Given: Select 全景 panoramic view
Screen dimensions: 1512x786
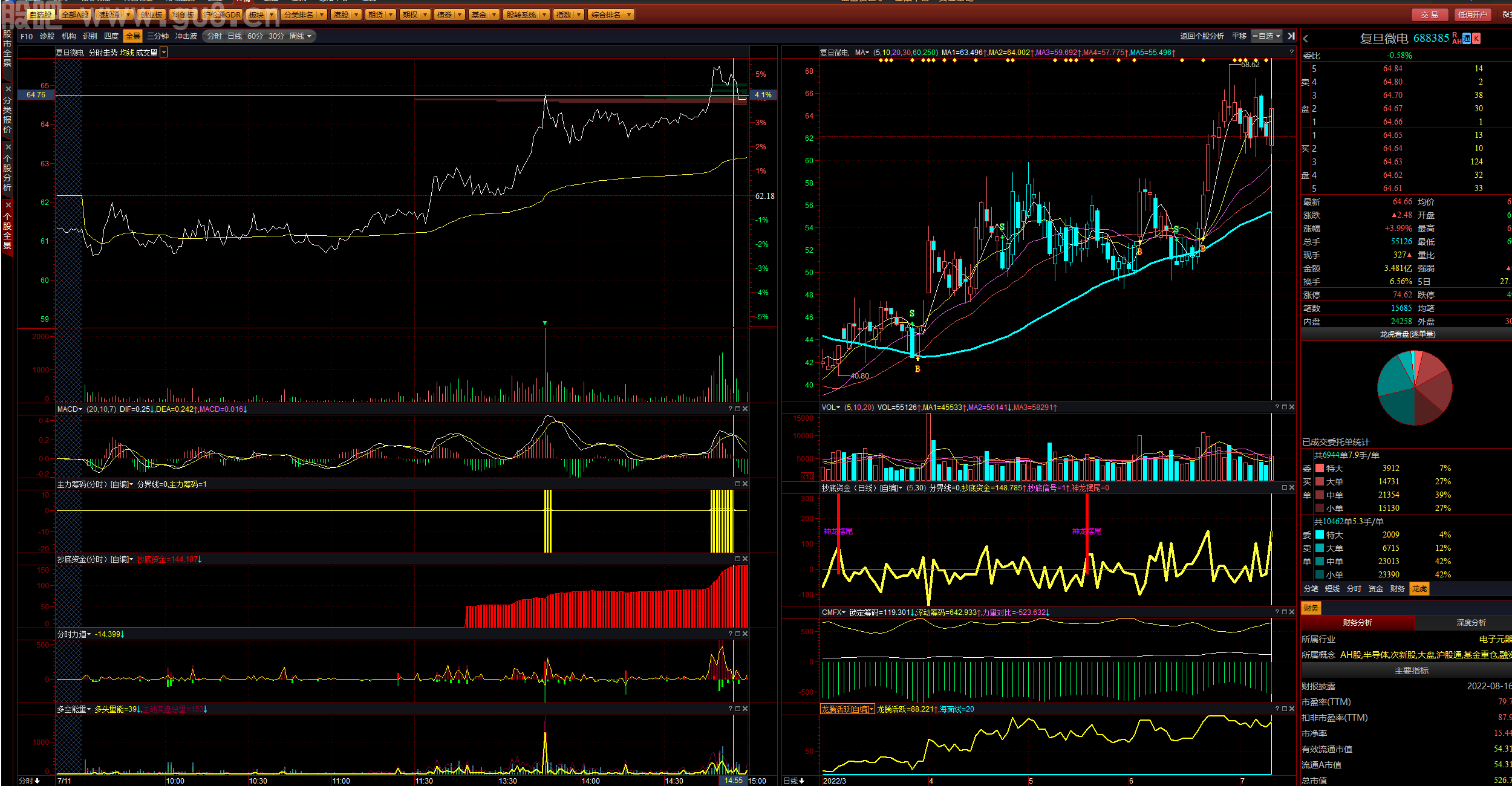Looking at the screenshot, I should (133, 37).
